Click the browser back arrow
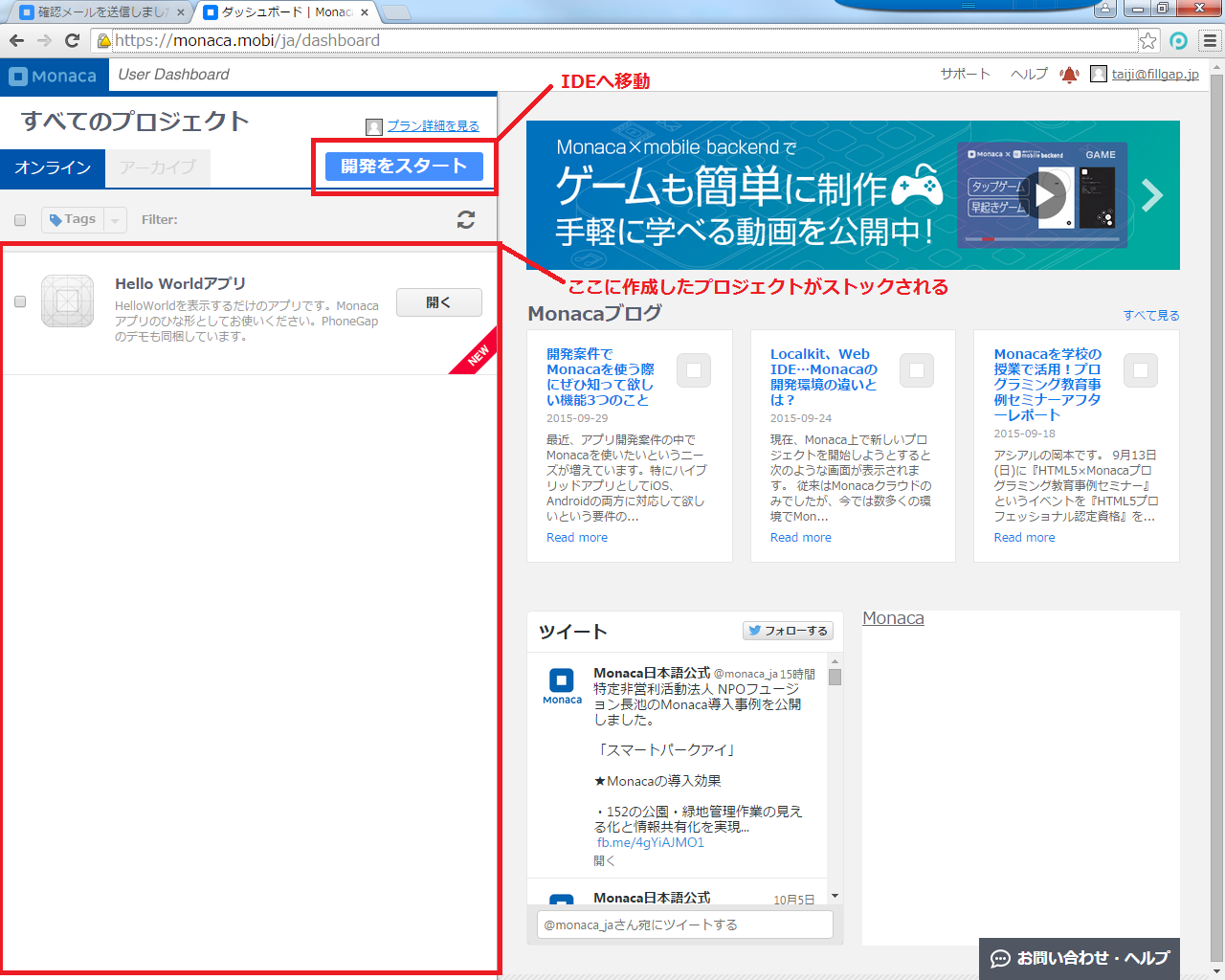Screen dimensions: 1225x980 pos(16,40)
